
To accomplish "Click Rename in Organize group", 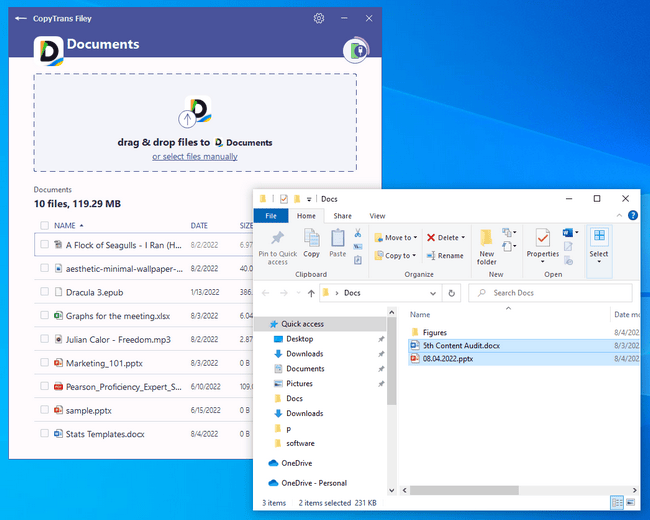I will click(445, 256).
